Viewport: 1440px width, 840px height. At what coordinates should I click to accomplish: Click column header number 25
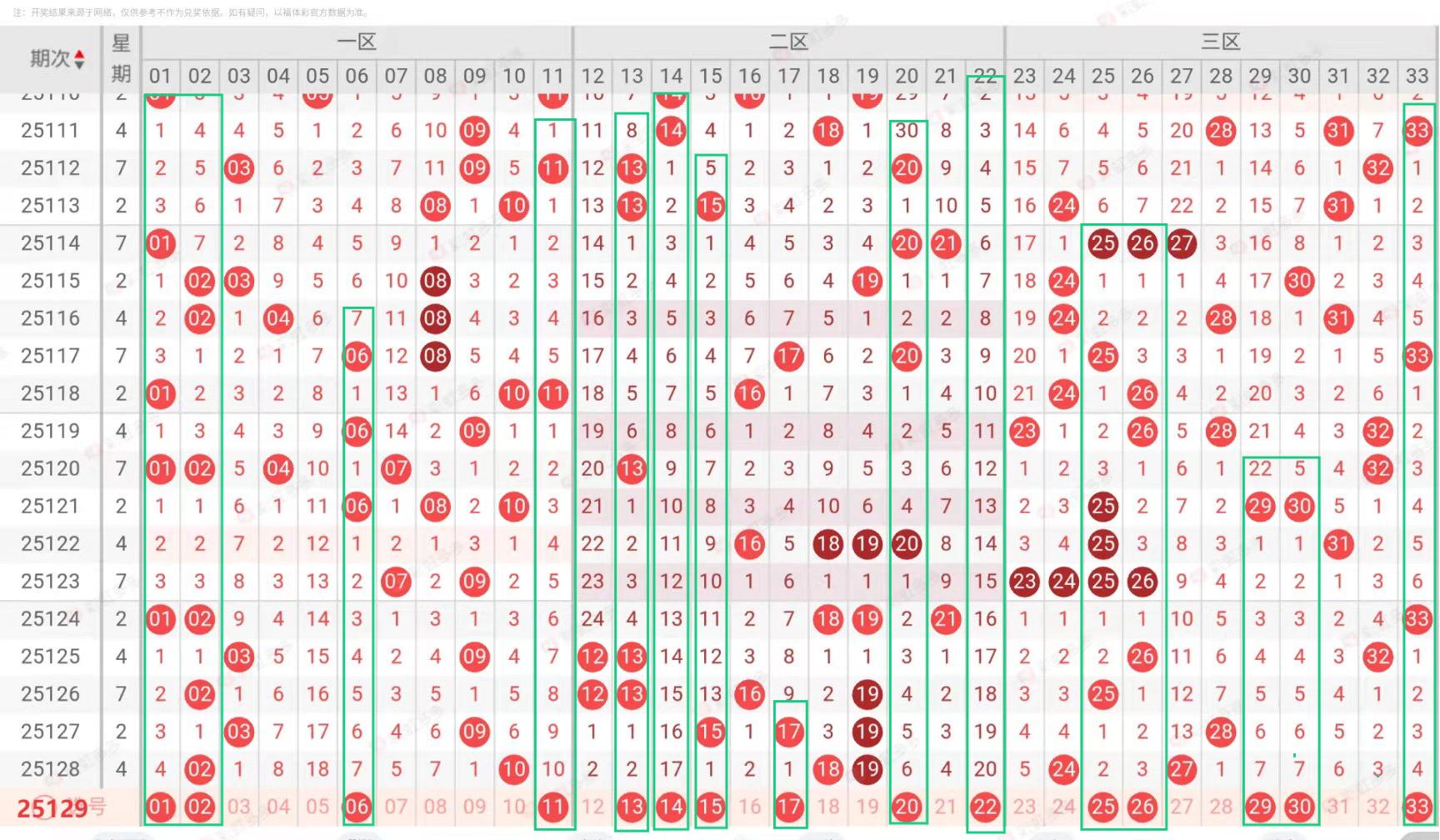tap(1102, 76)
